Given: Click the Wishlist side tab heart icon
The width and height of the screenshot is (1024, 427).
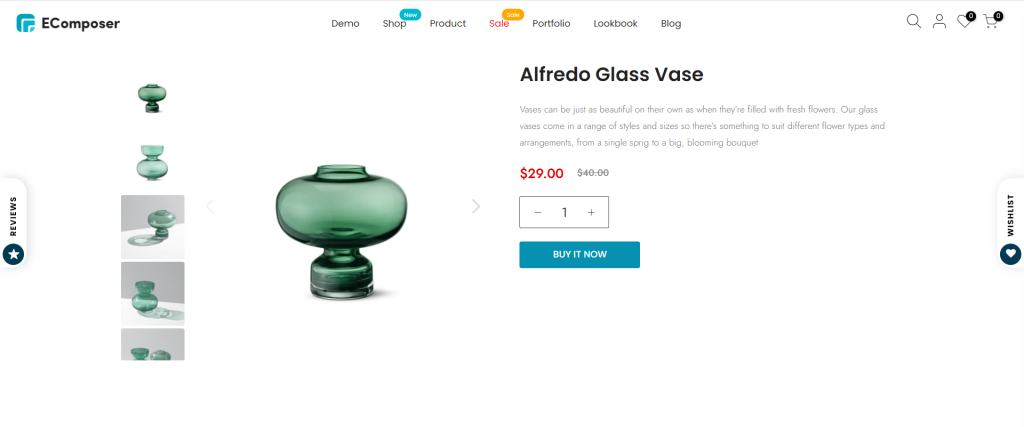Looking at the screenshot, I should [x=1010, y=254].
